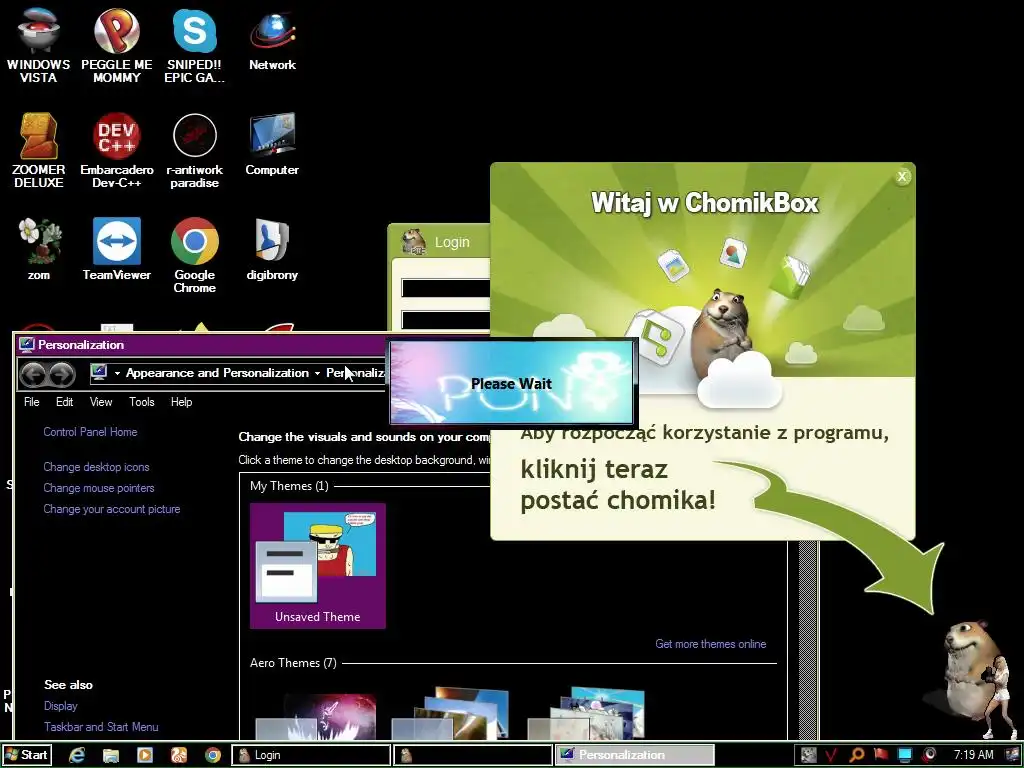Click the Start button
The width and height of the screenshot is (1024, 768).
click(26, 755)
